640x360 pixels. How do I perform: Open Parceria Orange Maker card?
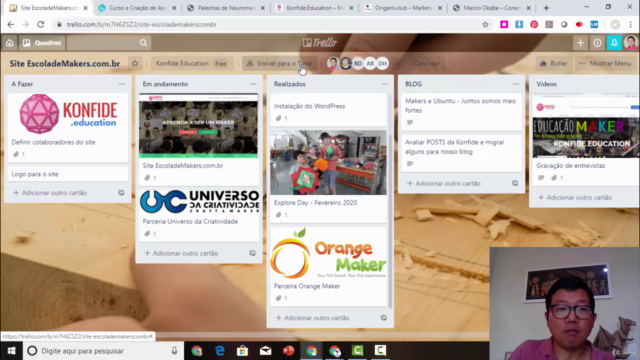(x=328, y=266)
